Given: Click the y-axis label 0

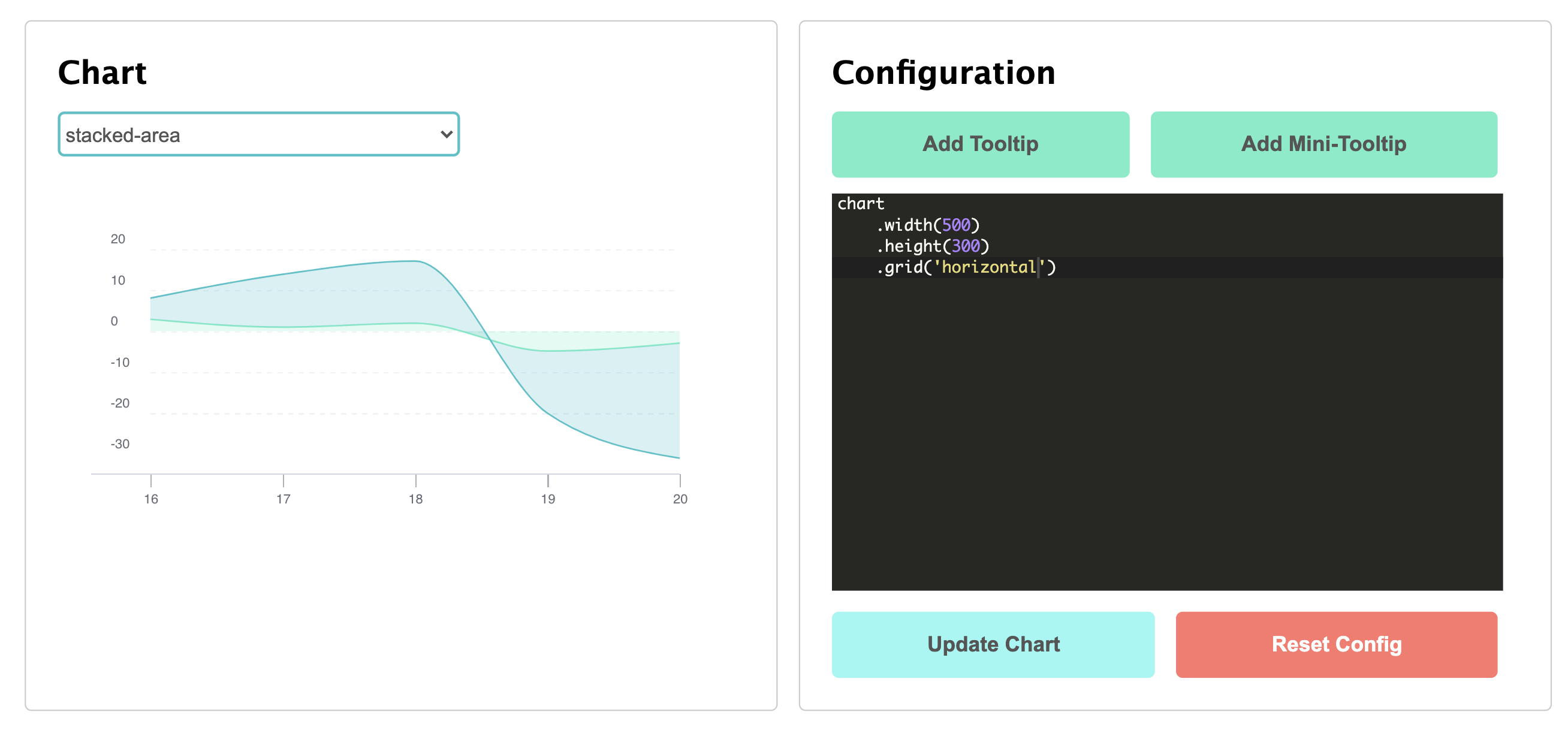Looking at the screenshot, I should [x=116, y=321].
